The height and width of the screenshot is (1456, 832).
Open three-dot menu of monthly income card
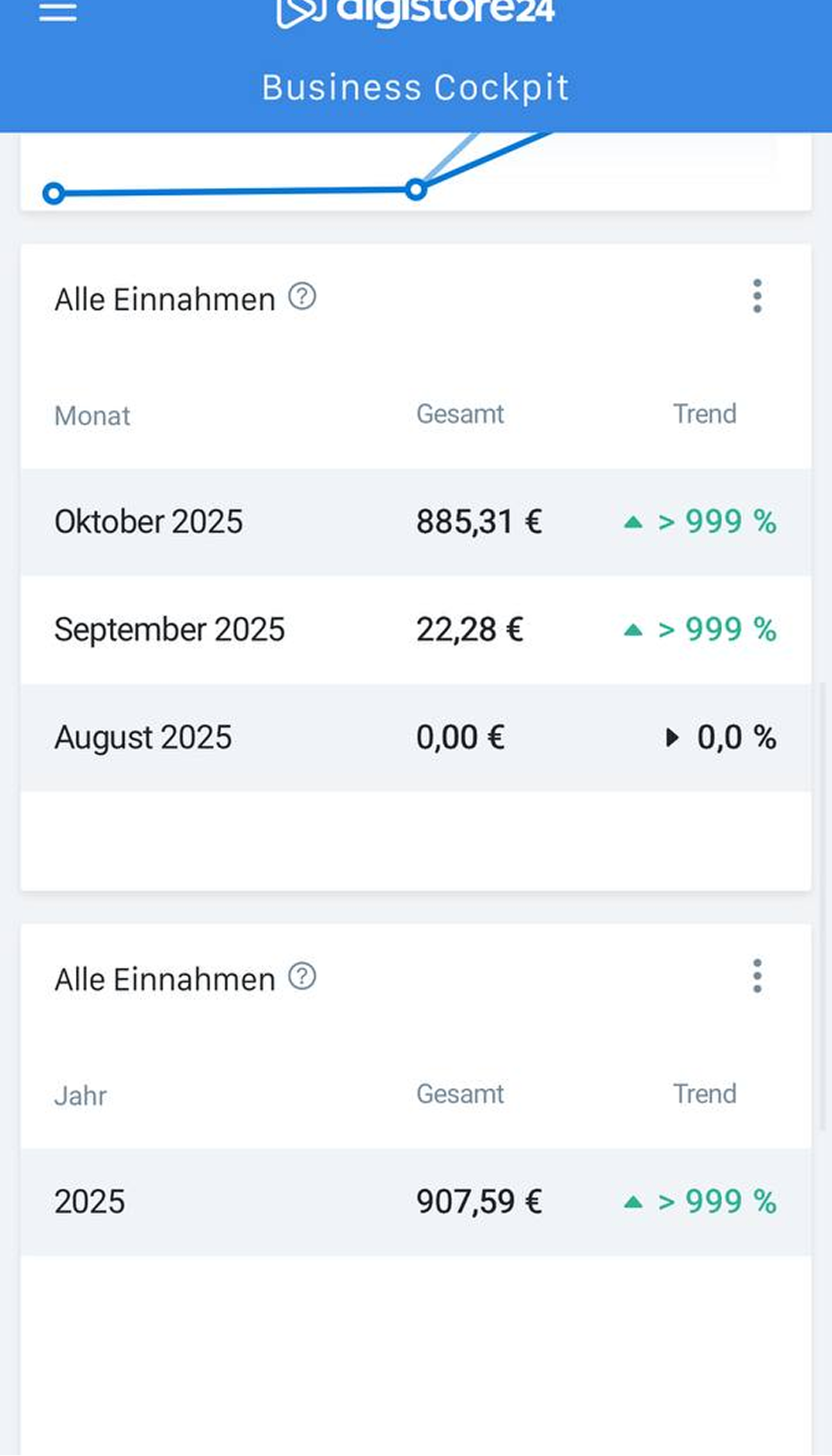(758, 296)
